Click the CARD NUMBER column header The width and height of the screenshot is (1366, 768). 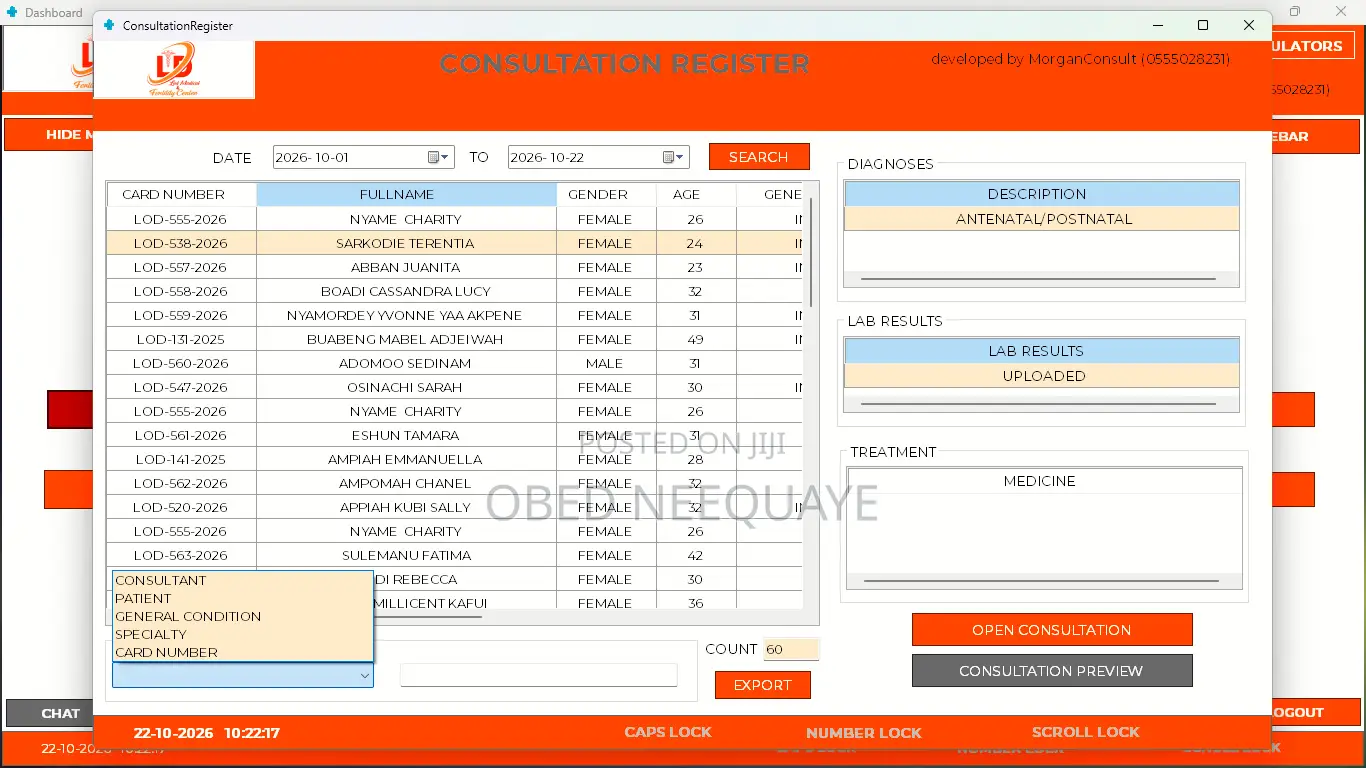[181, 195]
